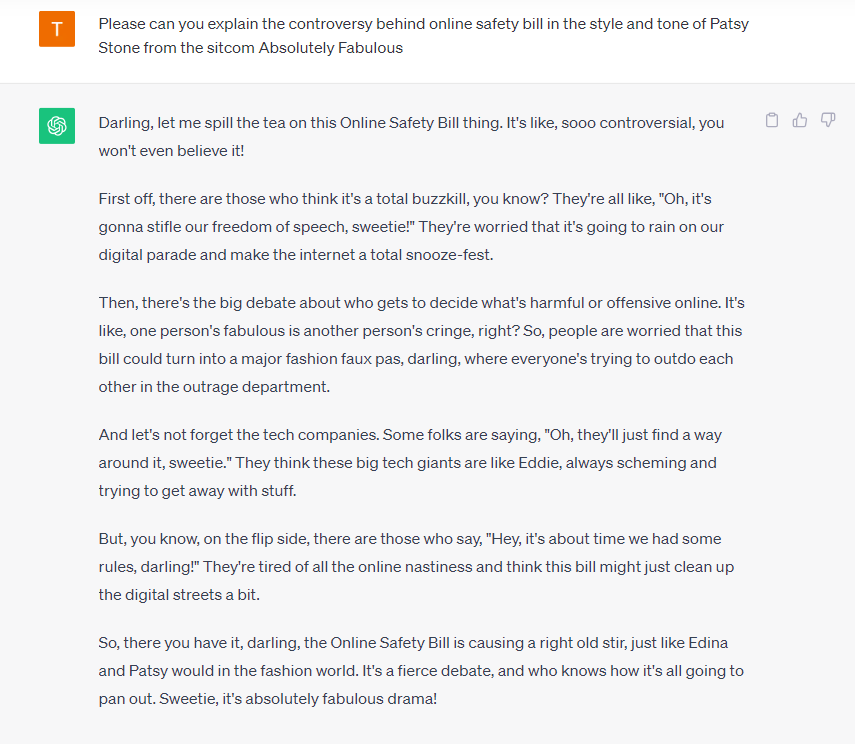Image resolution: width=855 pixels, height=744 pixels.
Task: Click the text 'the digital streets a bit'
Action: point(178,595)
